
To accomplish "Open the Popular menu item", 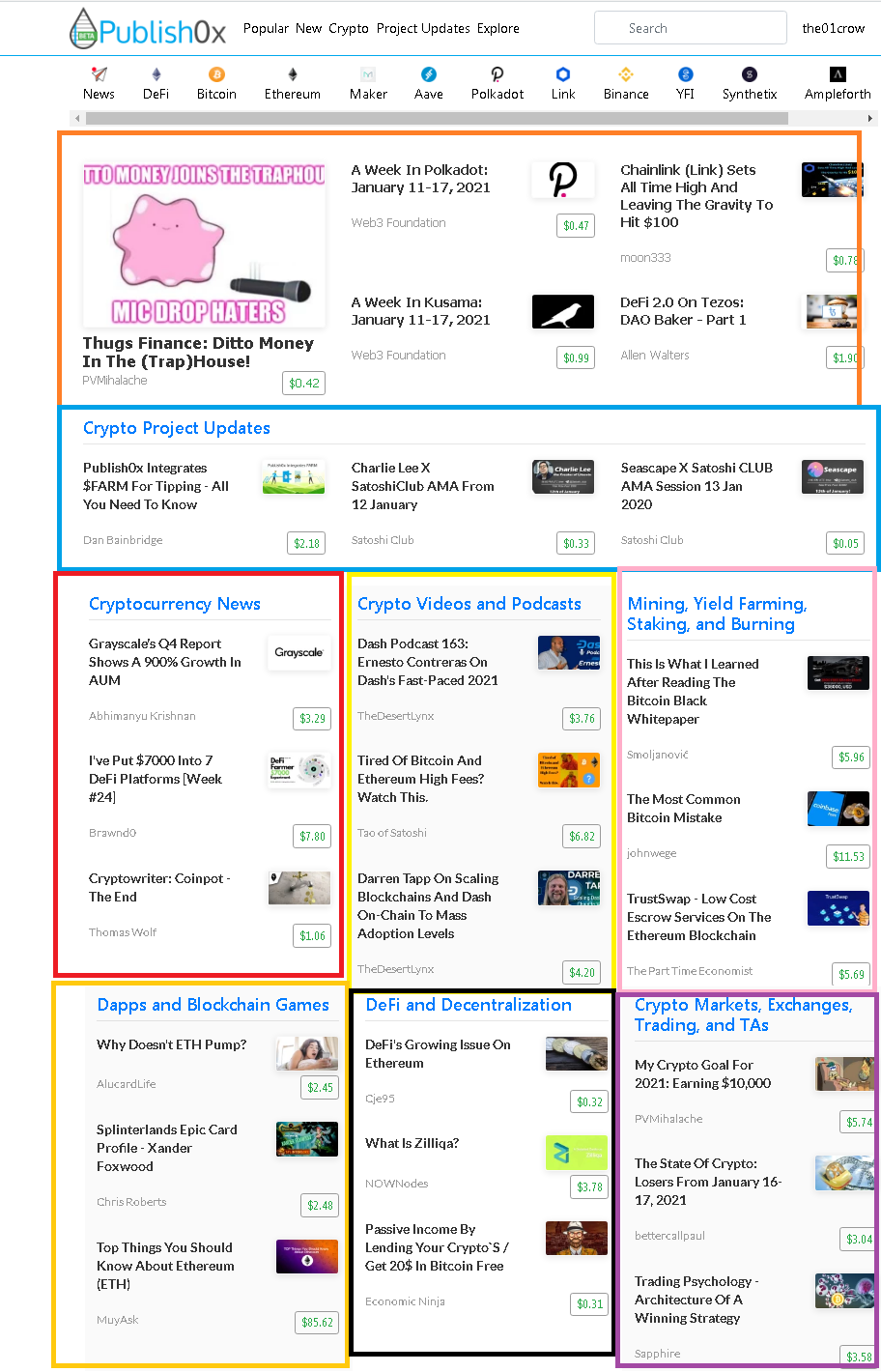I will tap(266, 28).
